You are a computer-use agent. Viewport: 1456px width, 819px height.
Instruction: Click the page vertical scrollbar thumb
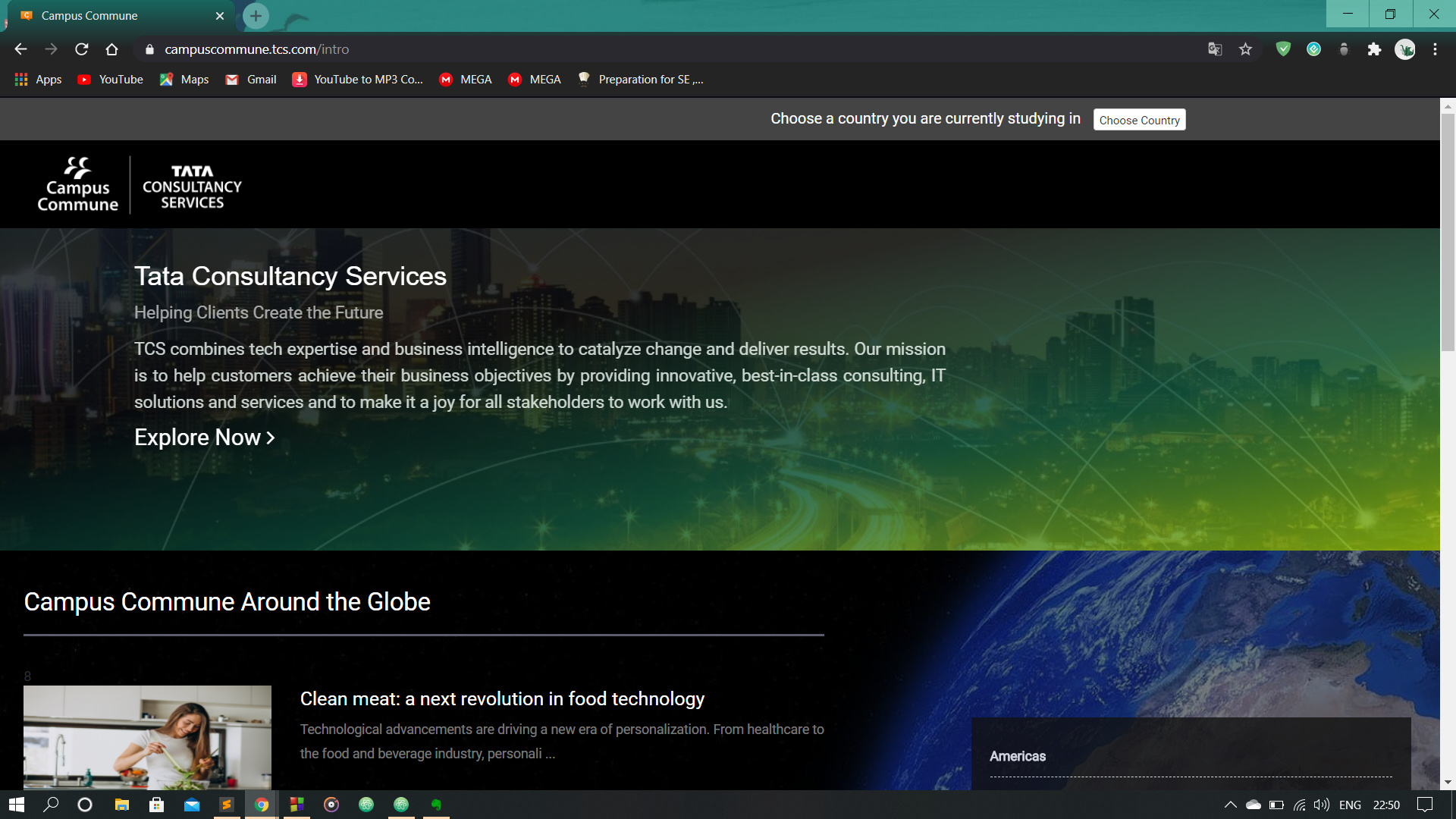coord(1448,231)
